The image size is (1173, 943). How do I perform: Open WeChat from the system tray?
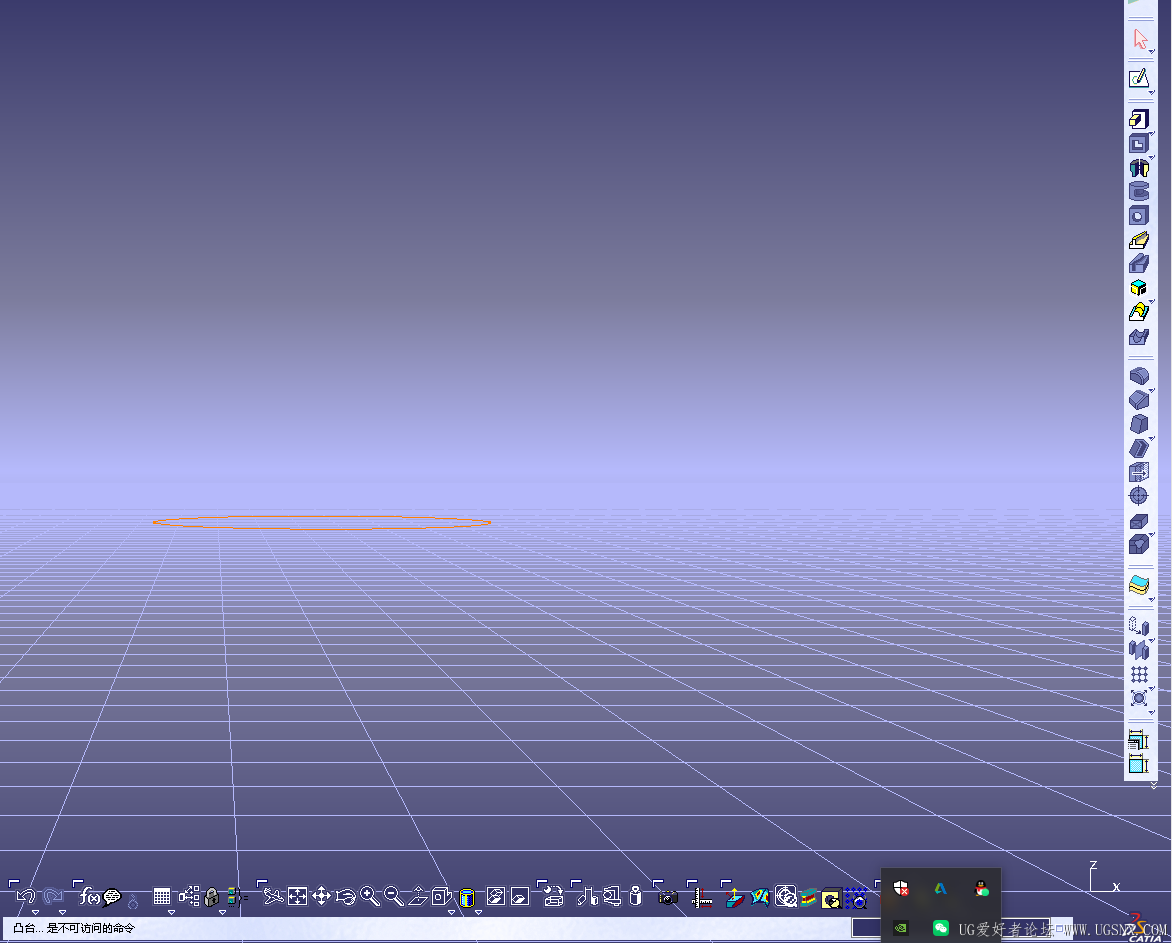[x=940, y=928]
